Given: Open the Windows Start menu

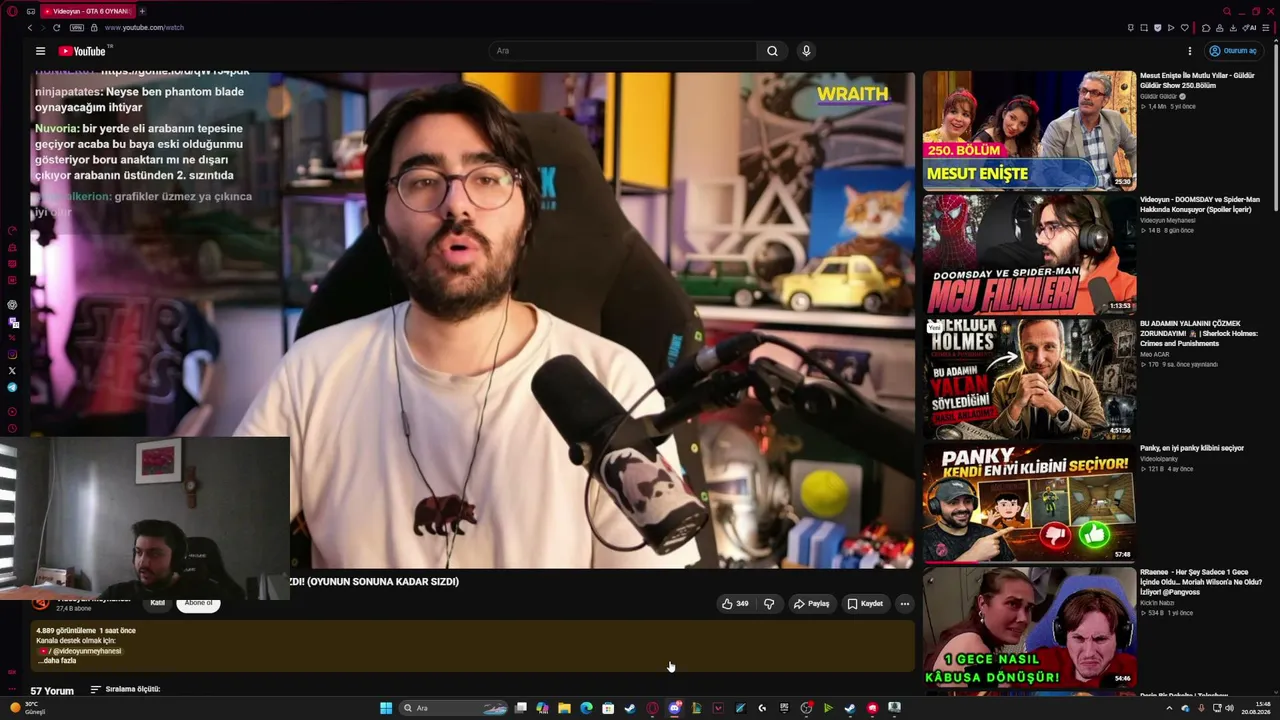Looking at the screenshot, I should 386,708.
